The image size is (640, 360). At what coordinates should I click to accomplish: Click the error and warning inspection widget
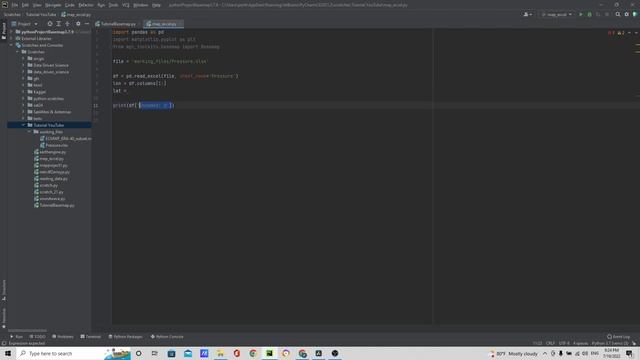617,33
